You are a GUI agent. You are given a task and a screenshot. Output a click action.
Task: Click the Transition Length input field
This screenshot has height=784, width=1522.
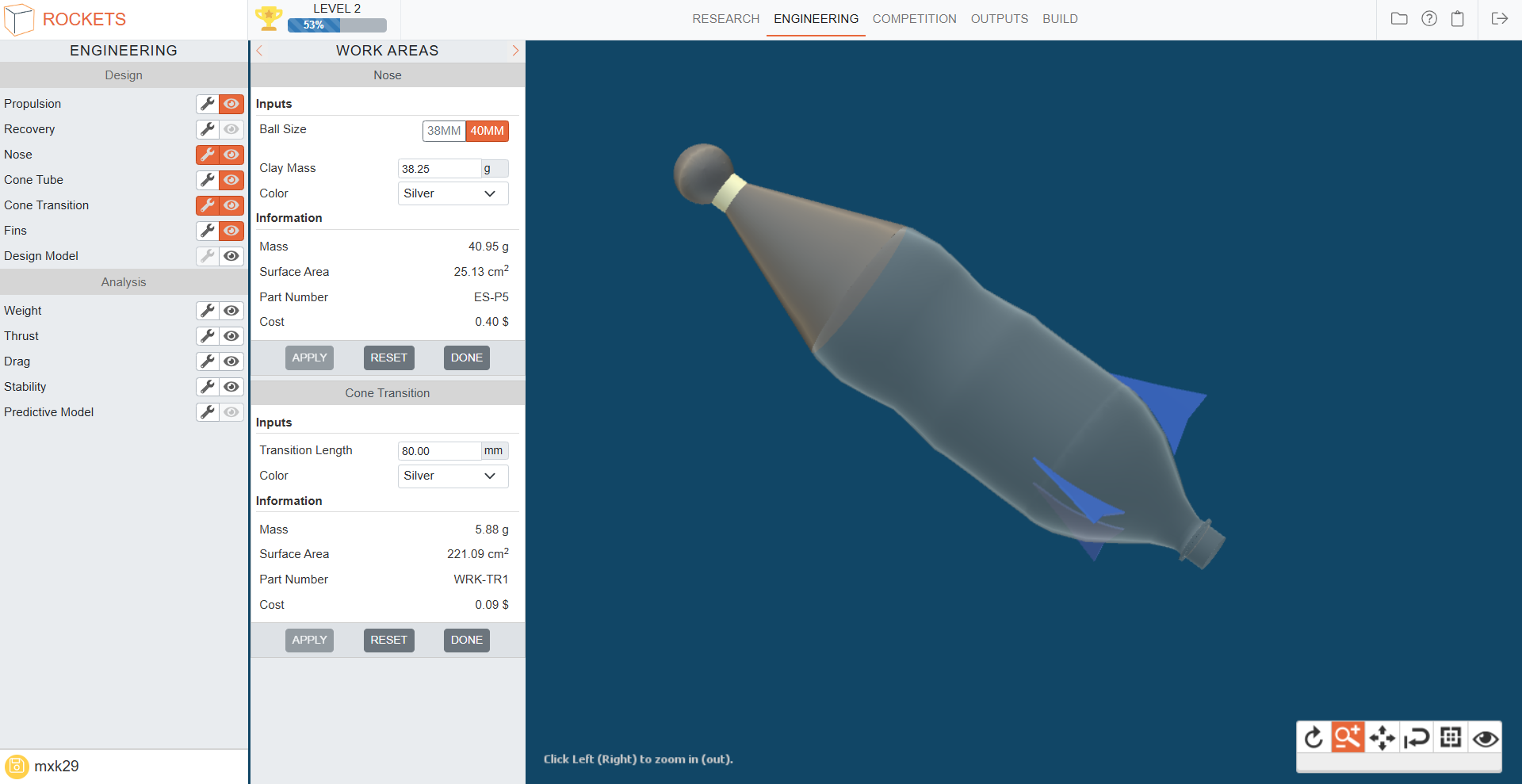439,451
